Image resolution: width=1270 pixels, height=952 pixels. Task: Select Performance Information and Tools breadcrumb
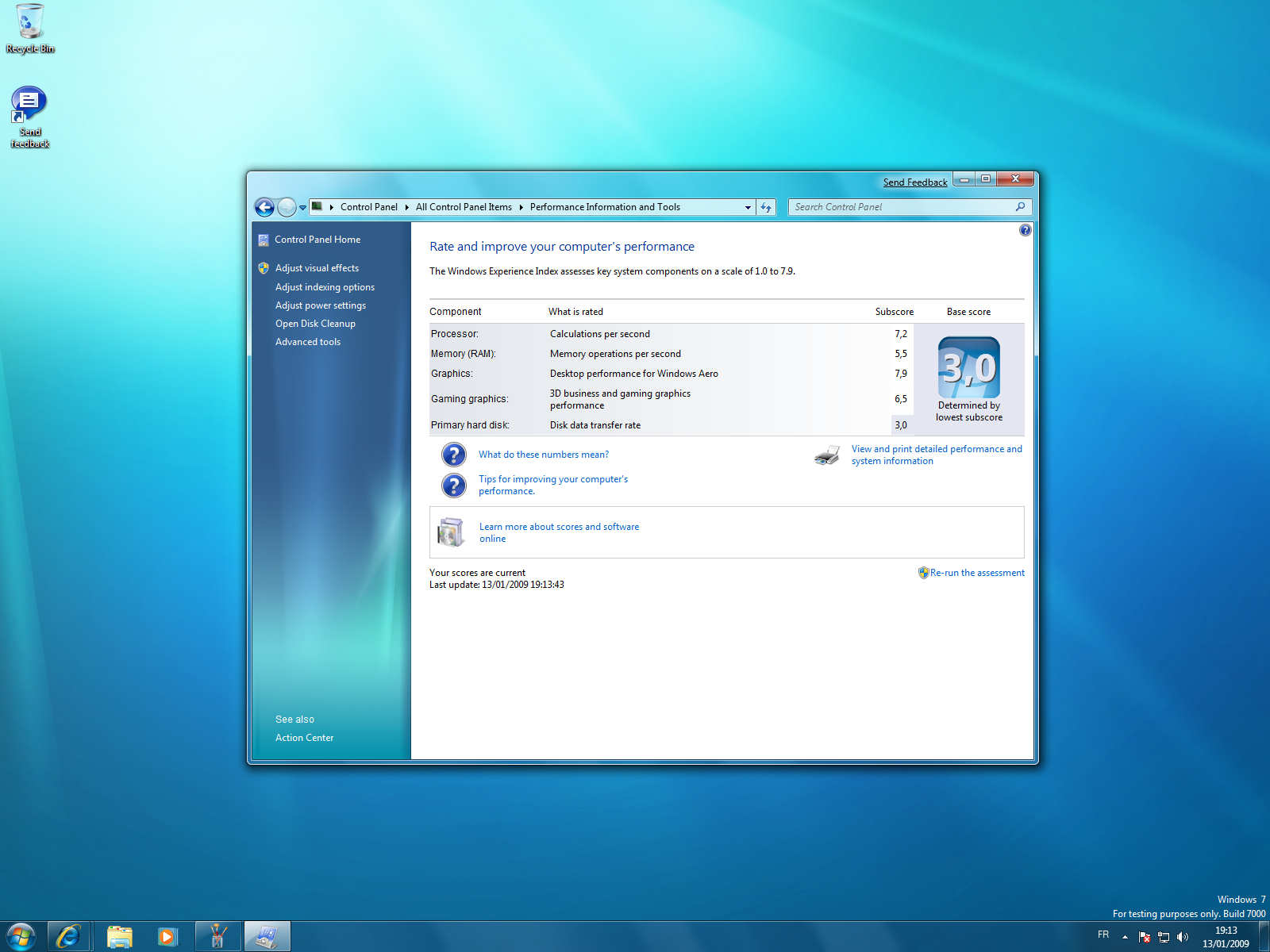[x=605, y=207]
